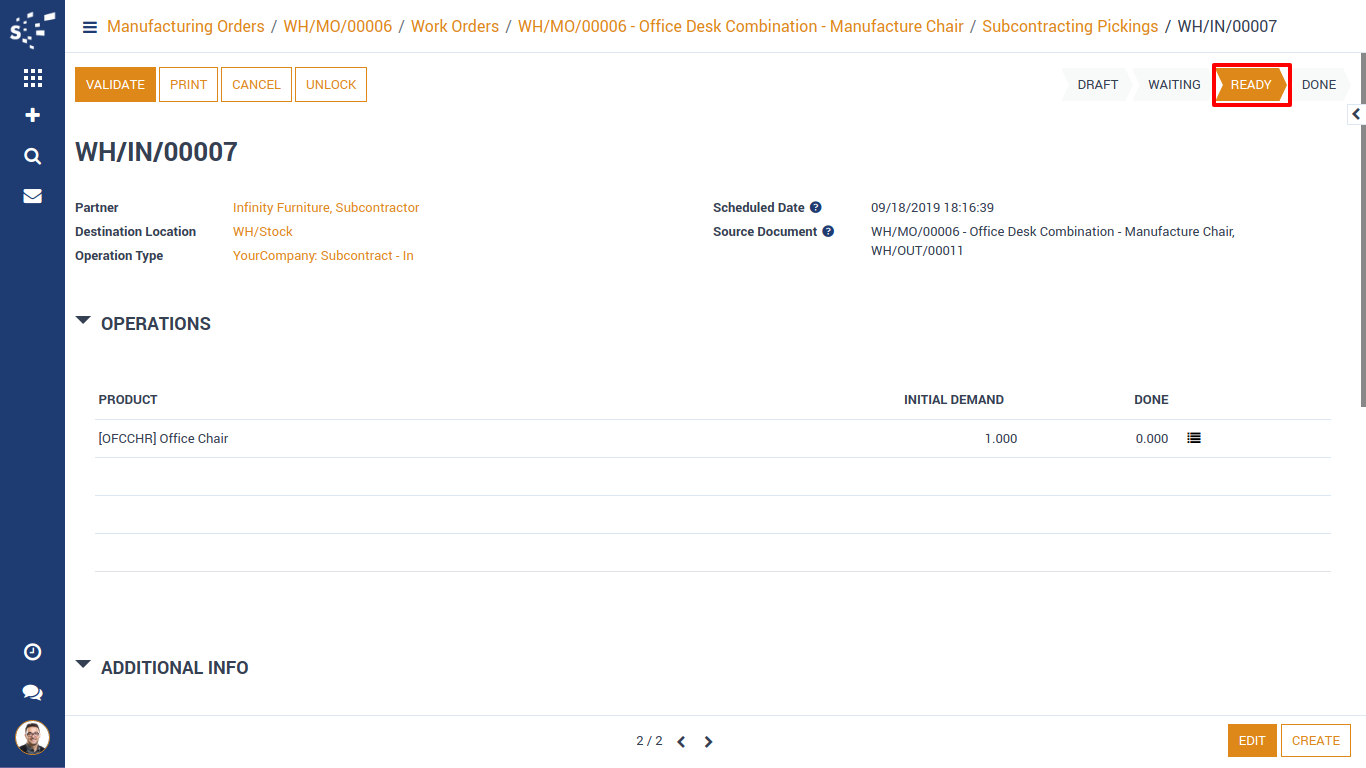1366x768 pixels.
Task: Go to Manufacturing Orders breadcrumb
Action: (186, 27)
